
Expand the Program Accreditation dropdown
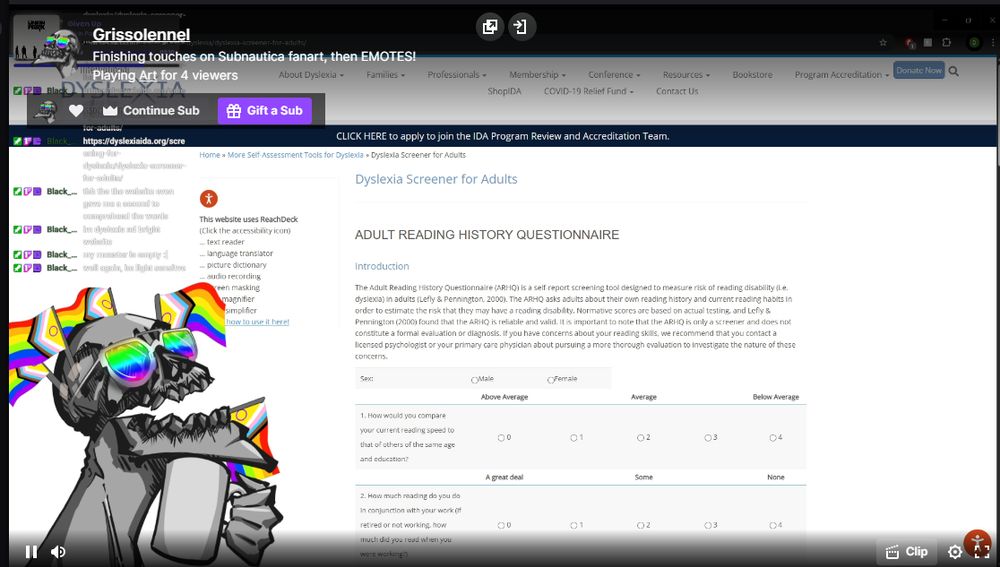pos(841,75)
